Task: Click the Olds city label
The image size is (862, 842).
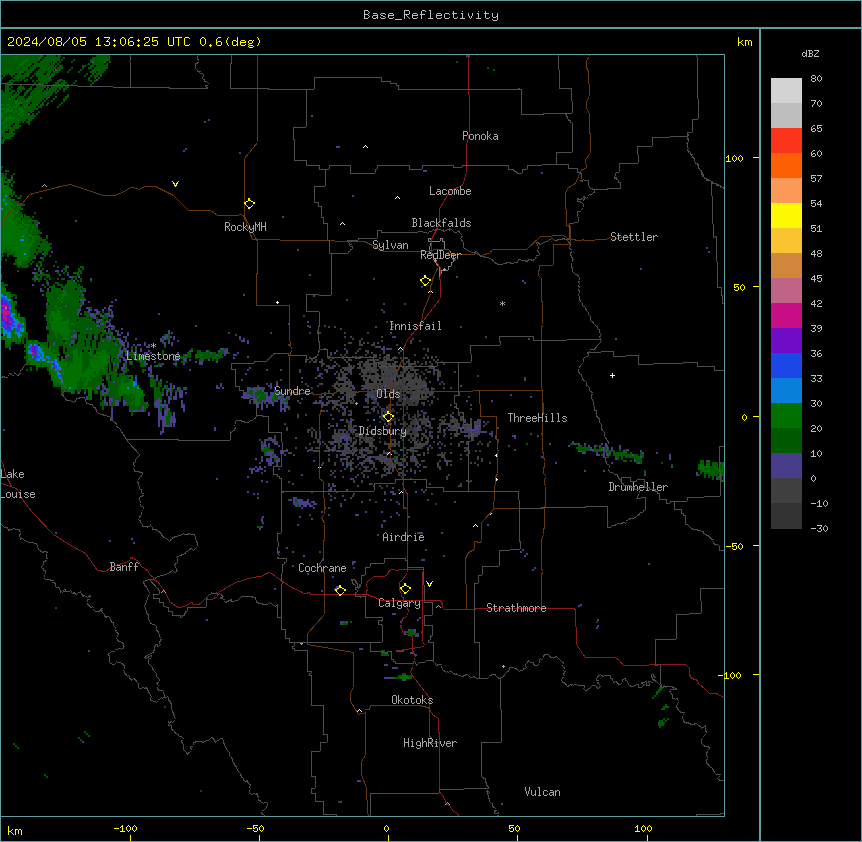Action: click(388, 394)
